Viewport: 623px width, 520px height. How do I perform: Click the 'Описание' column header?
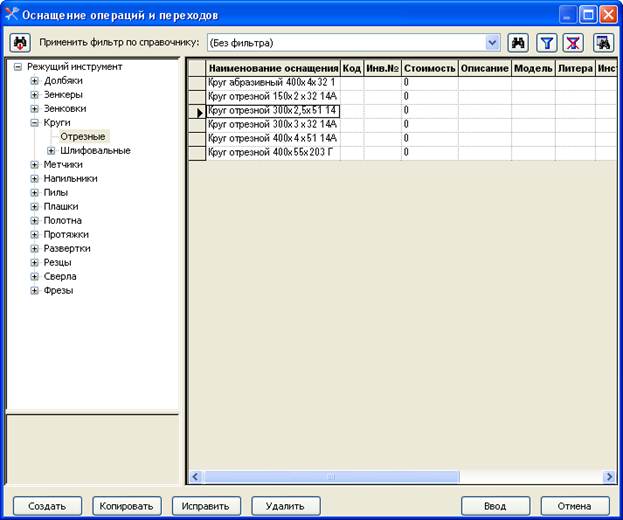coord(485,68)
